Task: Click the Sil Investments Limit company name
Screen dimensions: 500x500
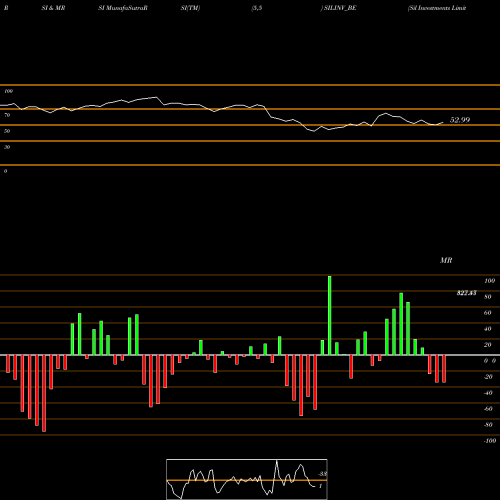Action: click(x=437, y=8)
